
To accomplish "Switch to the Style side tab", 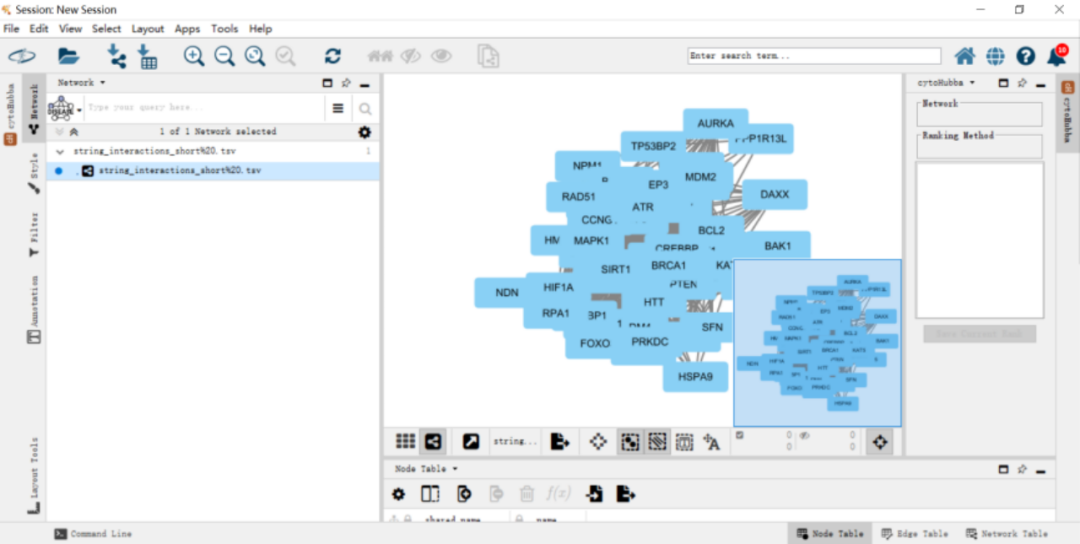I will [x=34, y=172].
